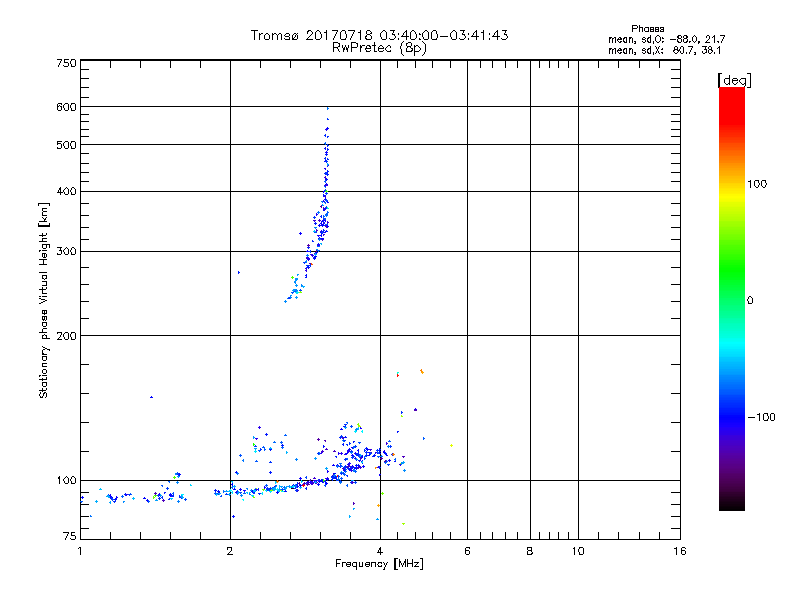Image resolution: width=800 pixels, height=600 pixels.
Task: Click the y-axis tick label '400'
Action: (66, 191)
